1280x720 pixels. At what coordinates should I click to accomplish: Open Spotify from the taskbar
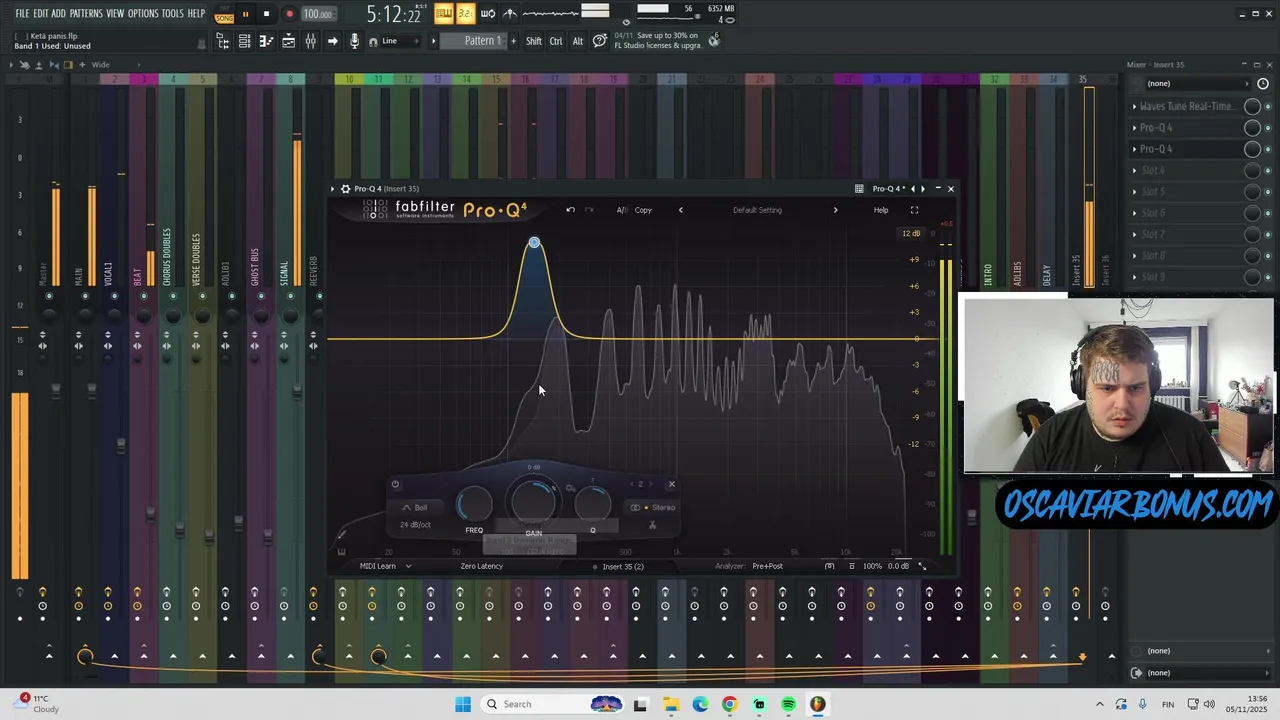pyautogui.click(x=788, y=704)
